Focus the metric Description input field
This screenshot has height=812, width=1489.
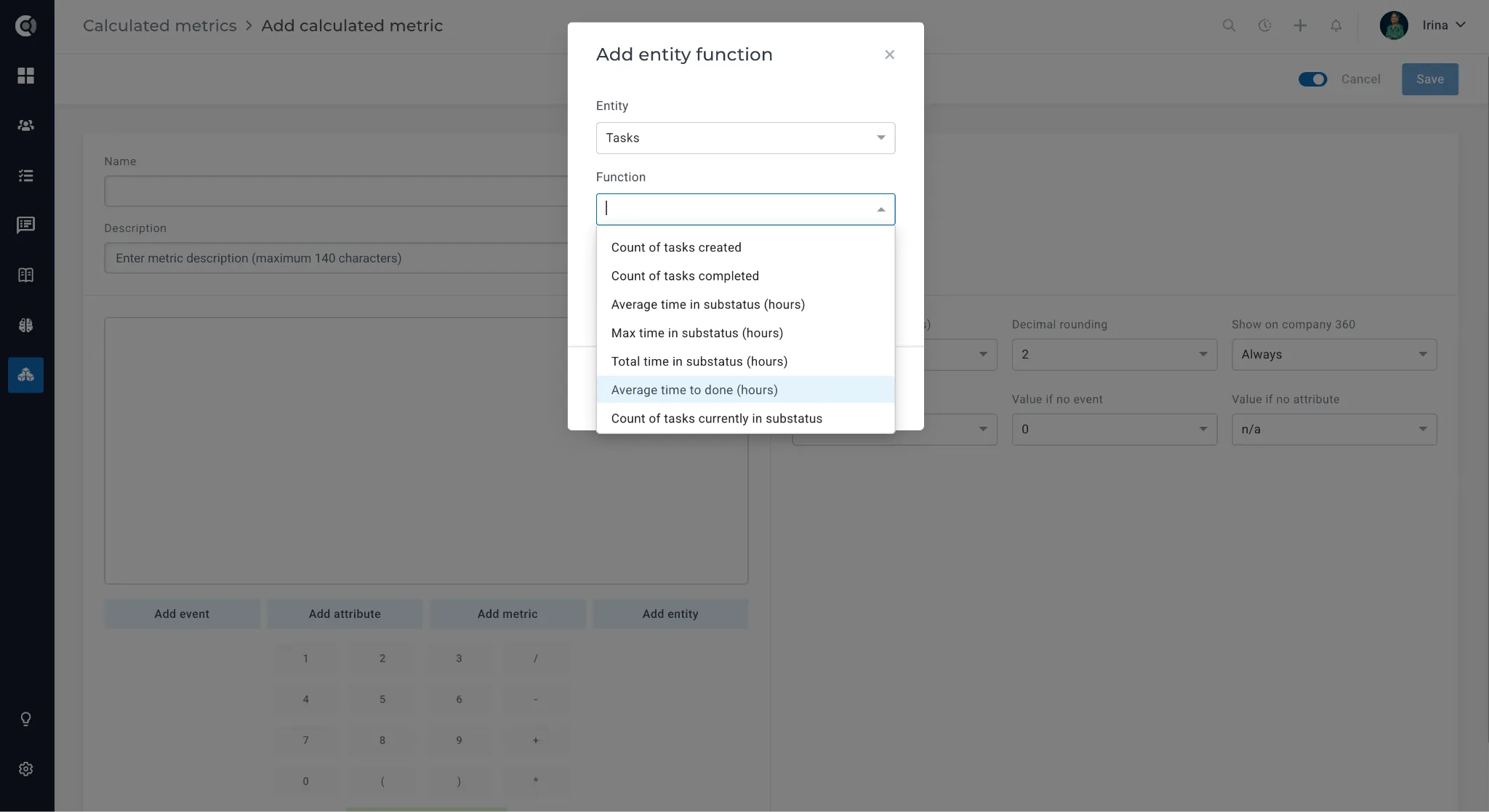336,258
